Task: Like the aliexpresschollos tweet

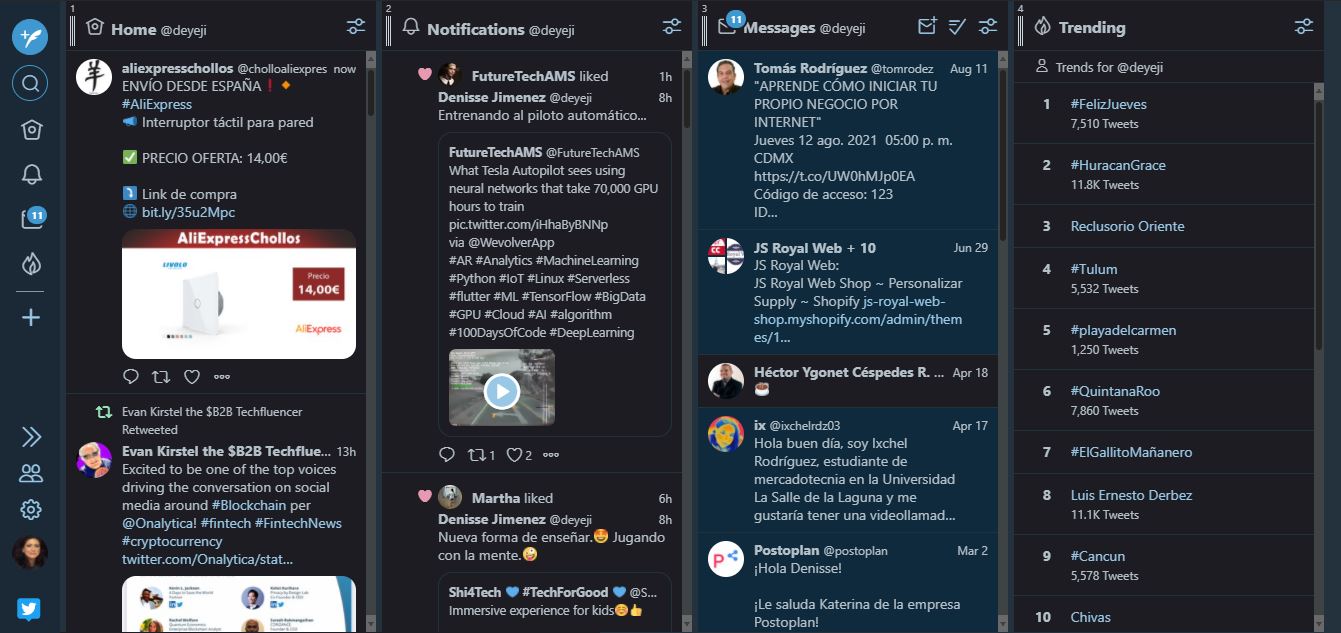Action: coord(192,377)
